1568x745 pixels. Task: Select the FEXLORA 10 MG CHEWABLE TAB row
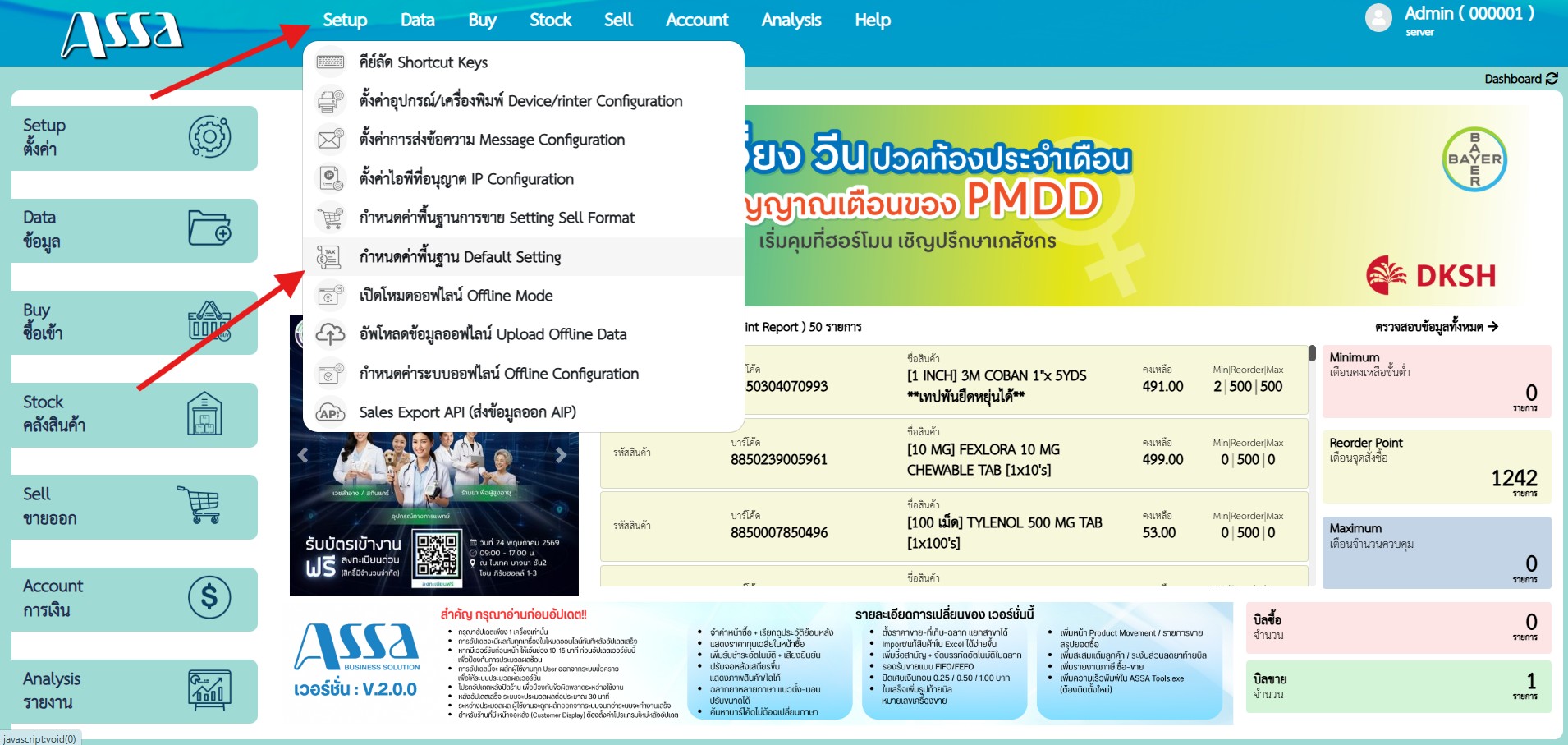[x=954, y=453]
